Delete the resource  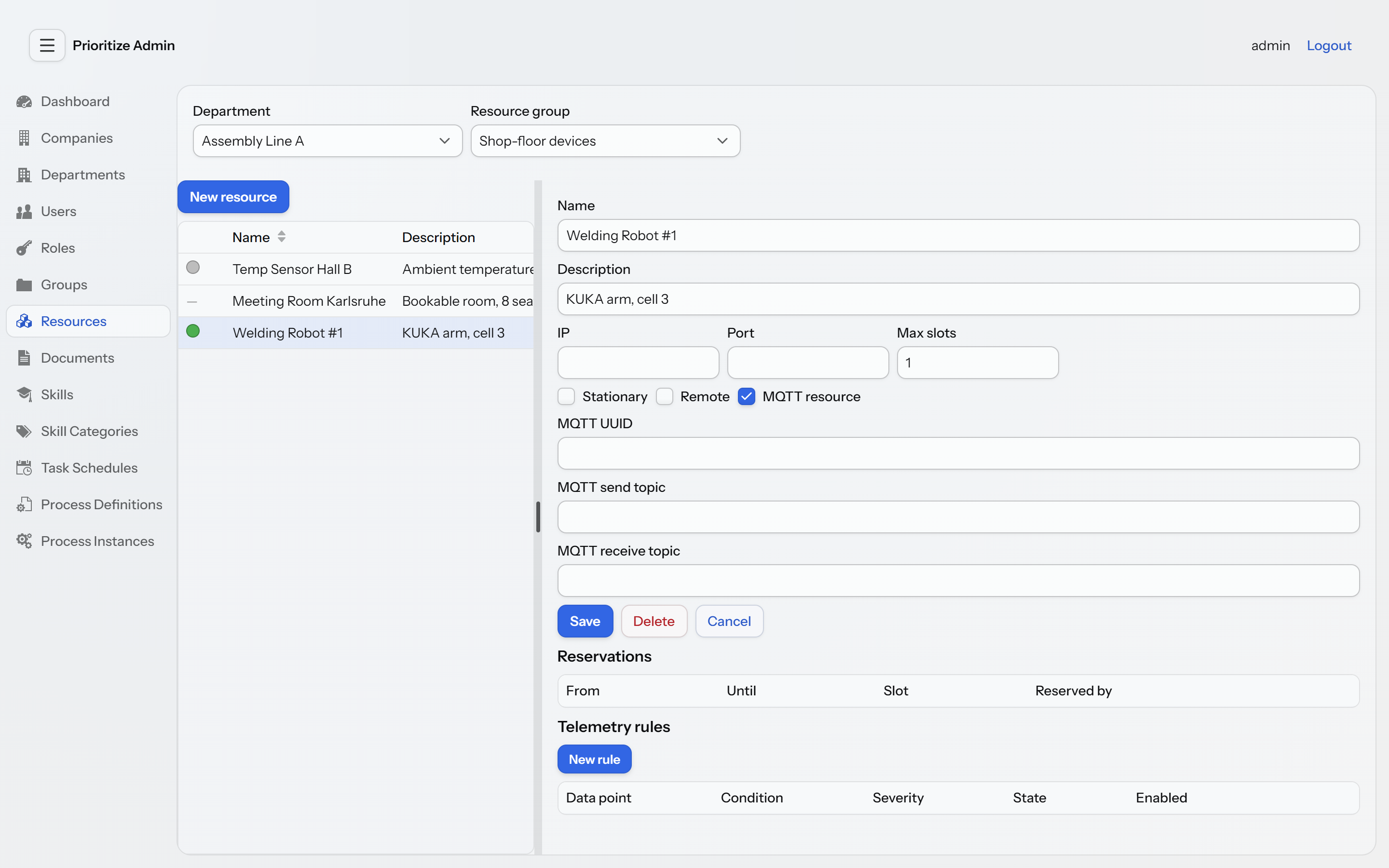[x=654, y=621]
